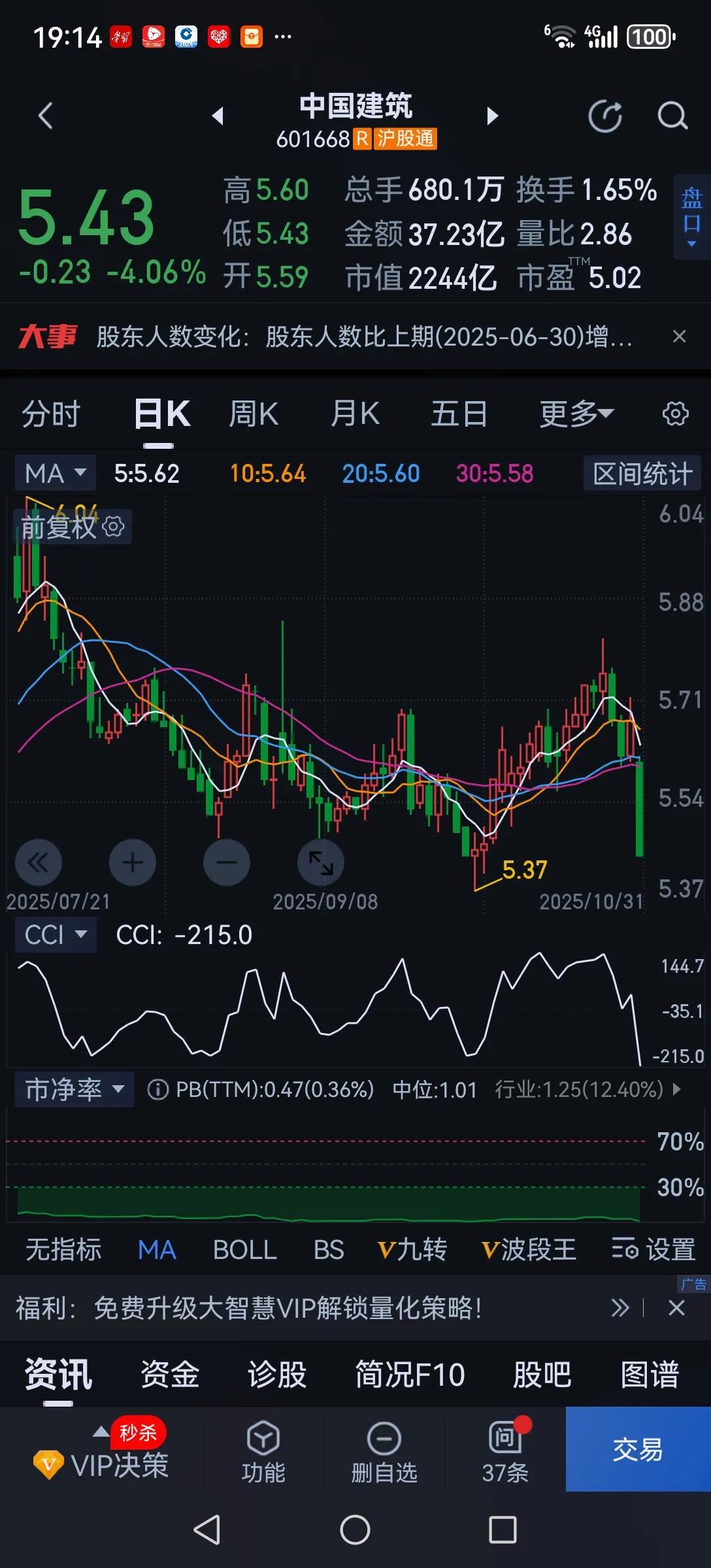Tap 删自选 to remove from watchlist
This screenshot has height=1568, width=711.
click(x=384, y=1452)
